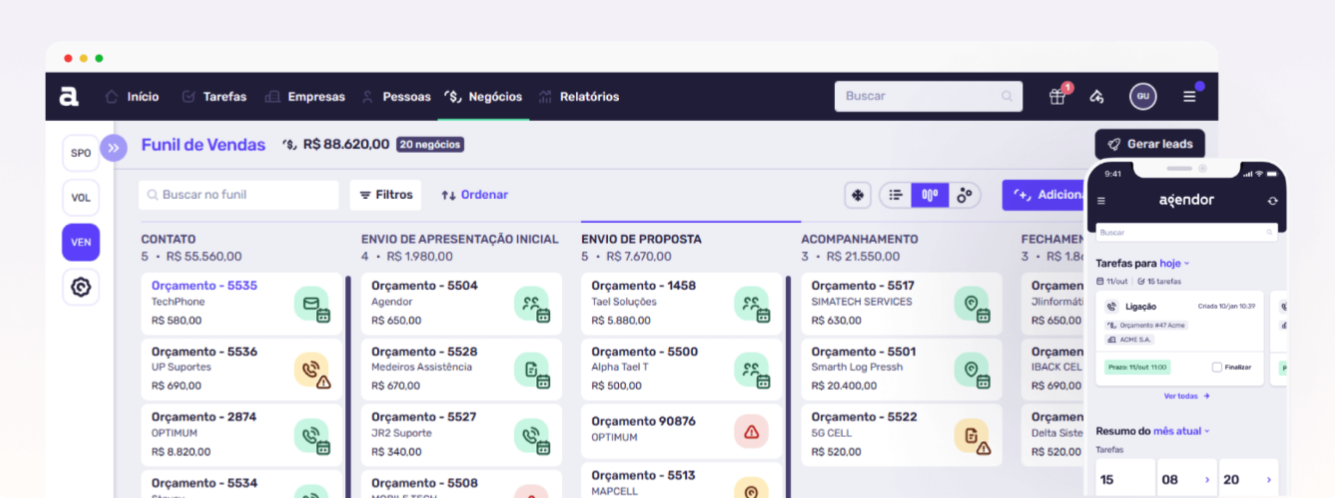1335x498 pixels.
Task: Open the Empresas menu item
Action: coord(305,97)
